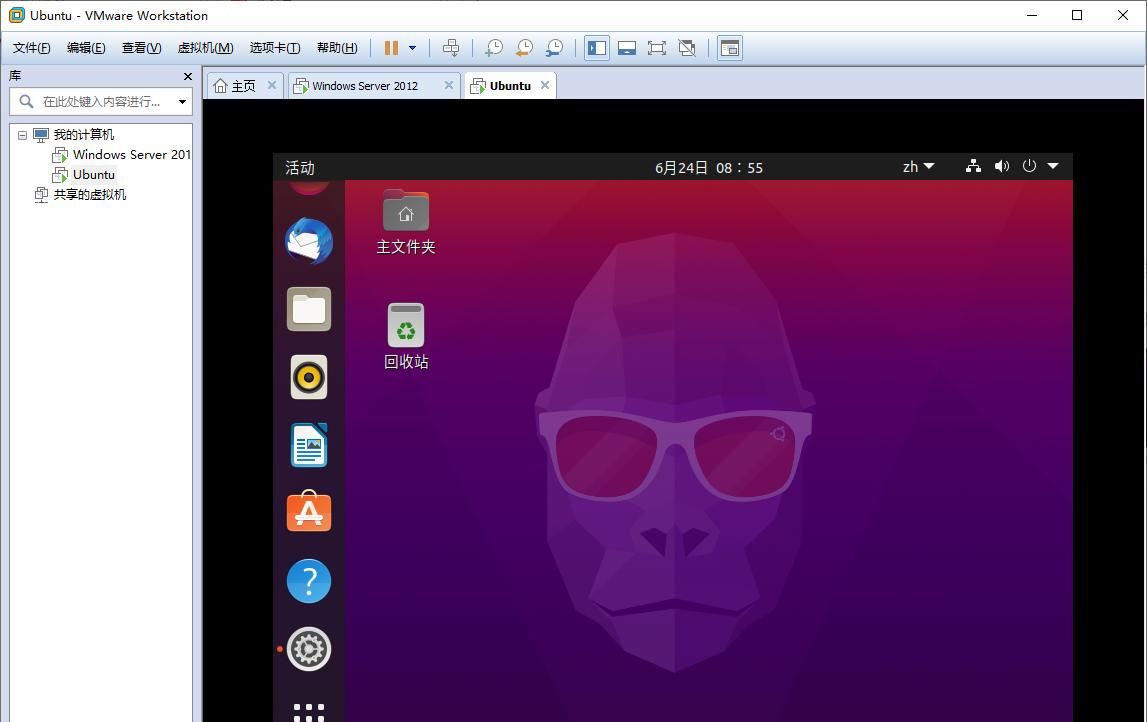Toggle the library sidebar visibility

pyautogui.click(x=596, y=47)
